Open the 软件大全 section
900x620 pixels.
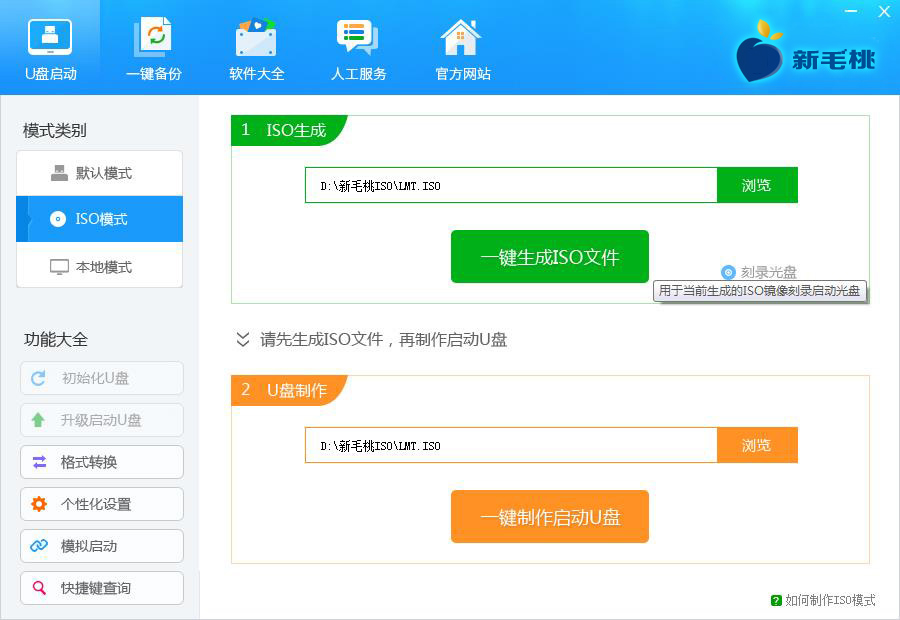click(x=256, y=48)
